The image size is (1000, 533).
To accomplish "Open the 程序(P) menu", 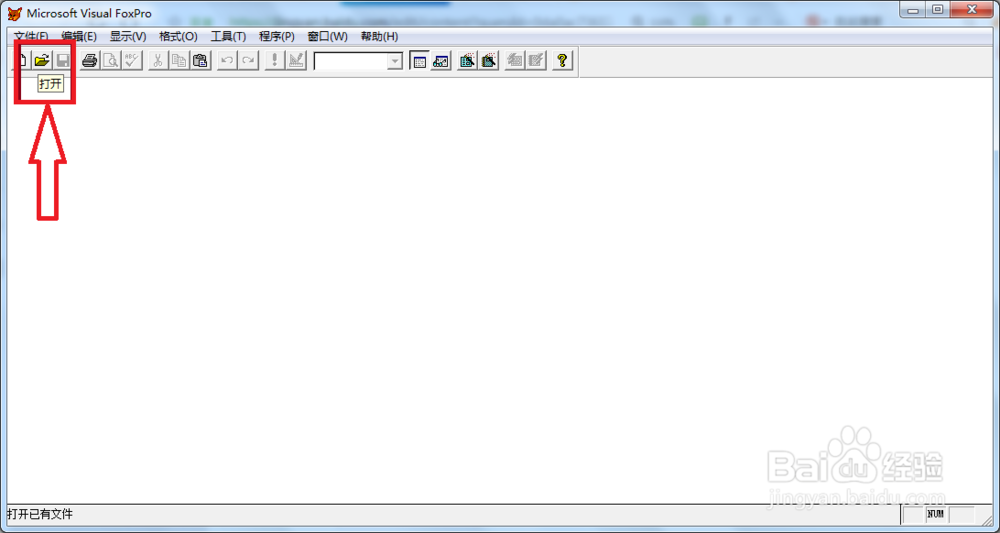I will 277,36.
